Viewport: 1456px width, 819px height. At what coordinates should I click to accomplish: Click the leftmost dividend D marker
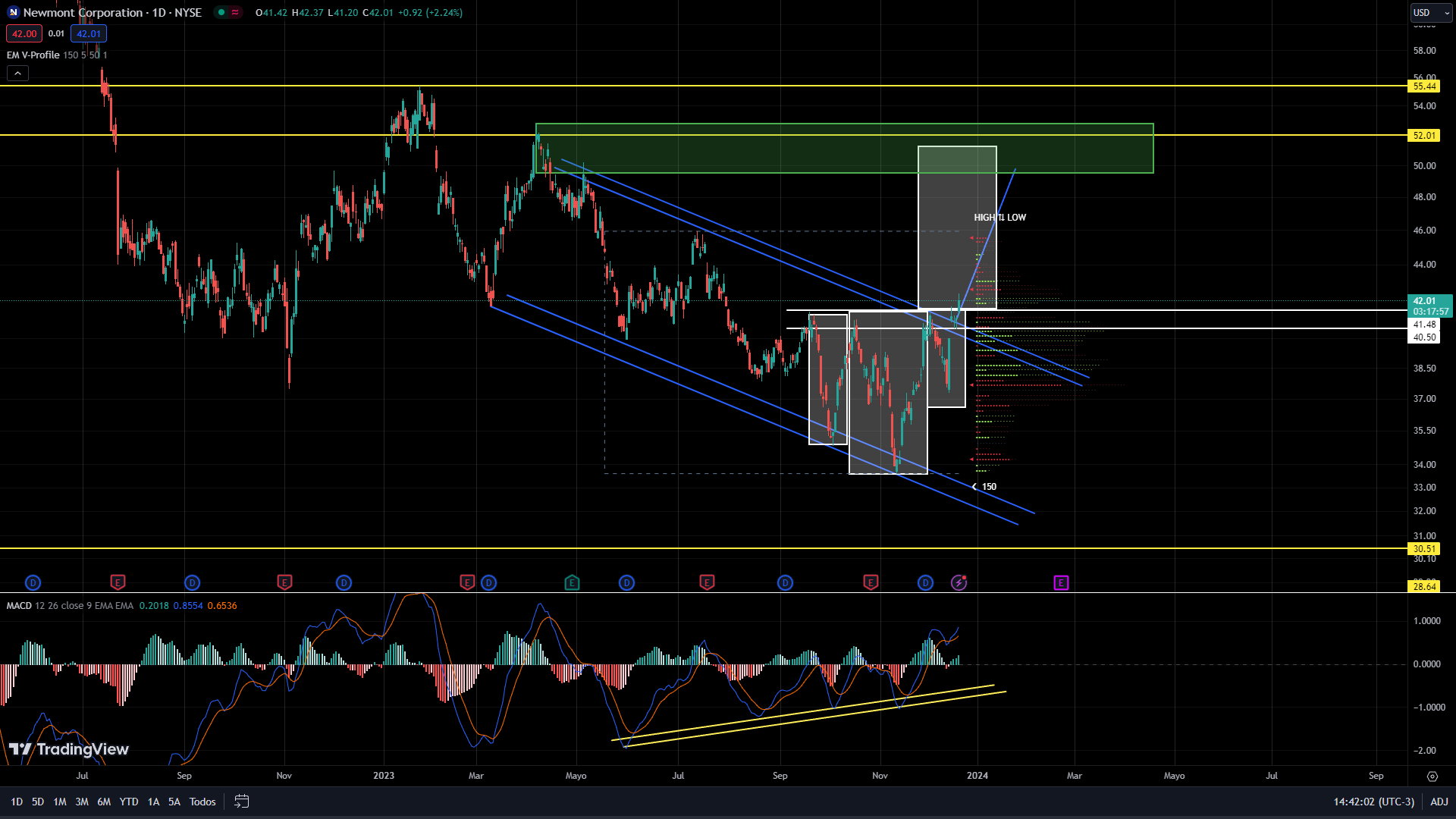[x=33, y=582]
